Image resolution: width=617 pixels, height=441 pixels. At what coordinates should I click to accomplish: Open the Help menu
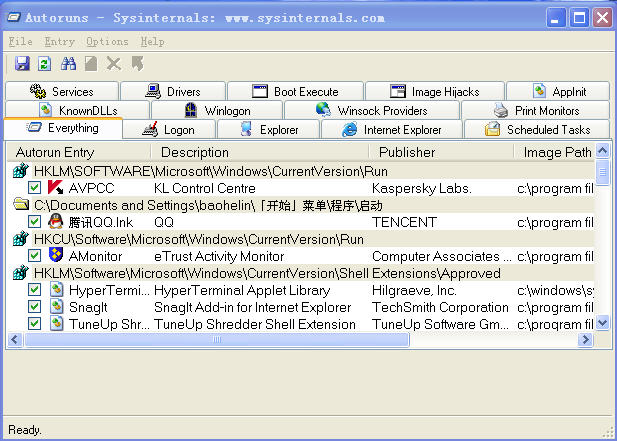(x=152, y=41)
